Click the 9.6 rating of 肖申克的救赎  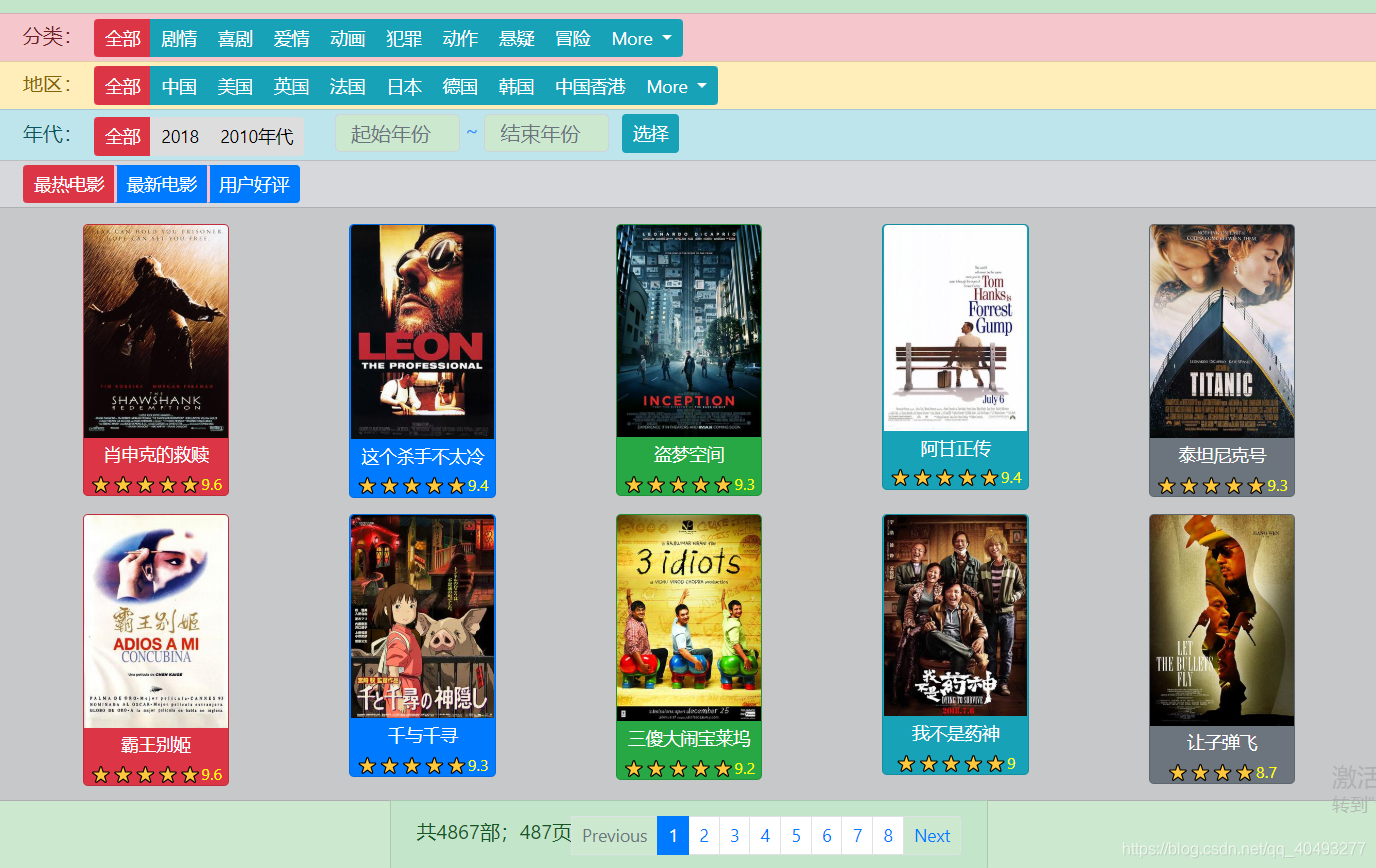tap(211, 485)
